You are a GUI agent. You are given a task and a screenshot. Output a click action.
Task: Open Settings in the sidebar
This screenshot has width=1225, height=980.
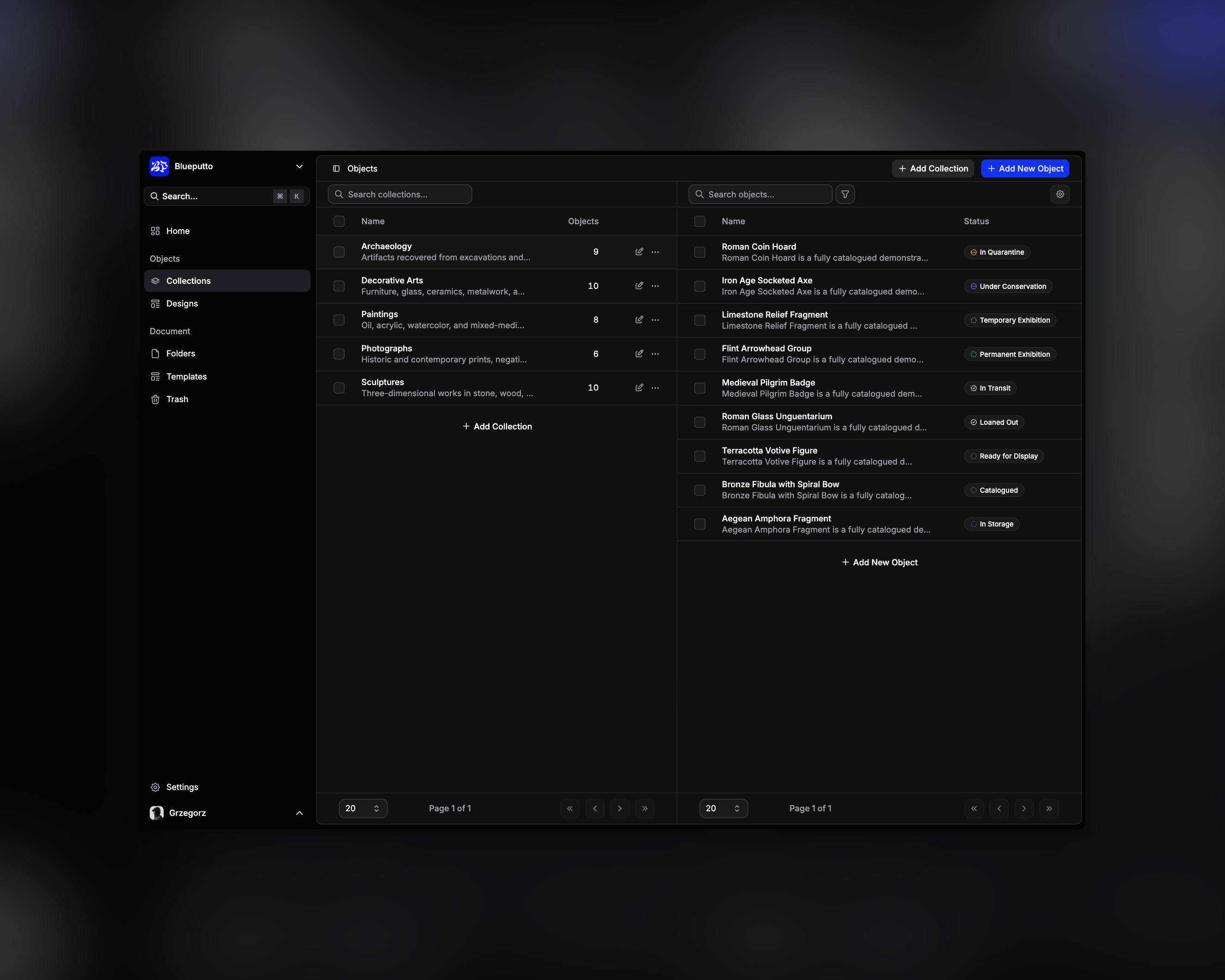(227, 787)
